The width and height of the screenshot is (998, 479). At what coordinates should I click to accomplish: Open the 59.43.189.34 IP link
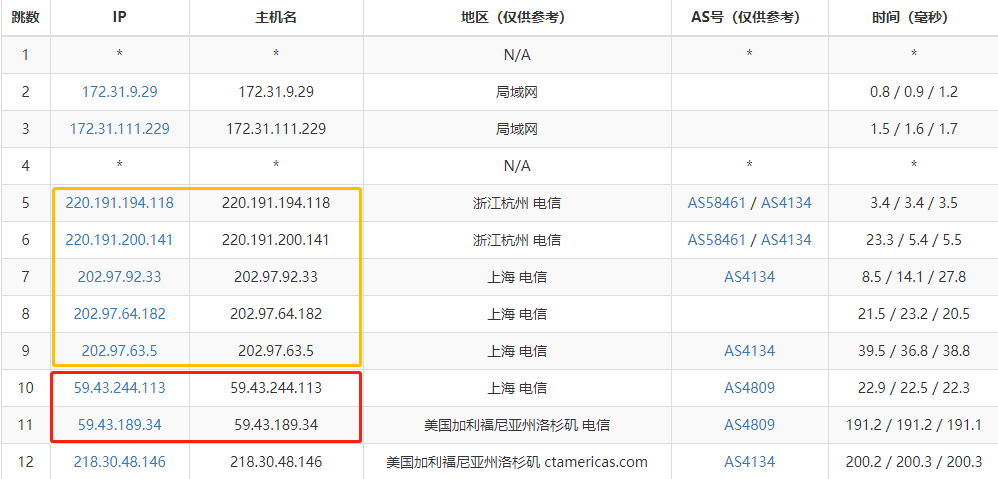[119, 425]
